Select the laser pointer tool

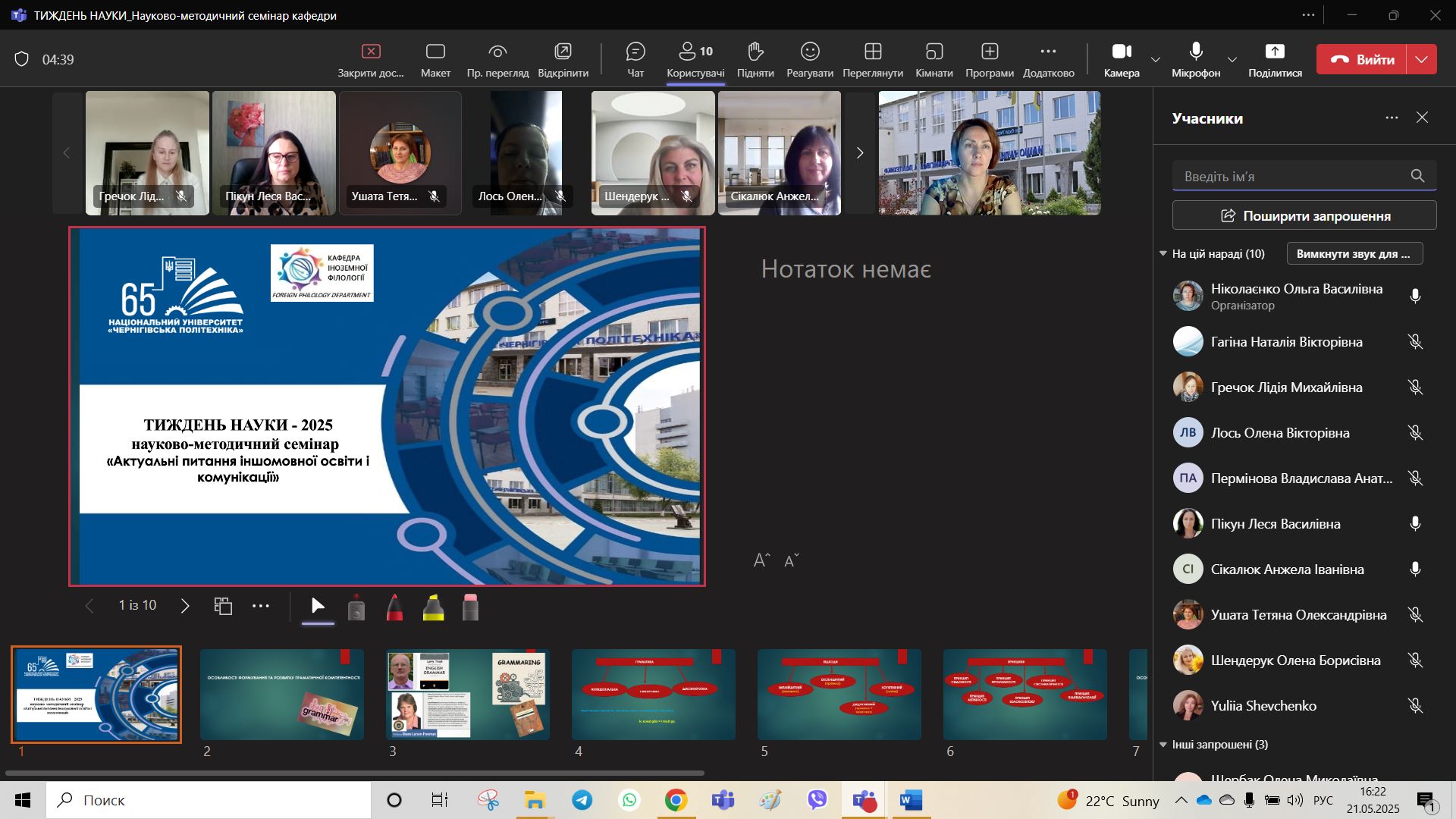(x=356, y=608)
